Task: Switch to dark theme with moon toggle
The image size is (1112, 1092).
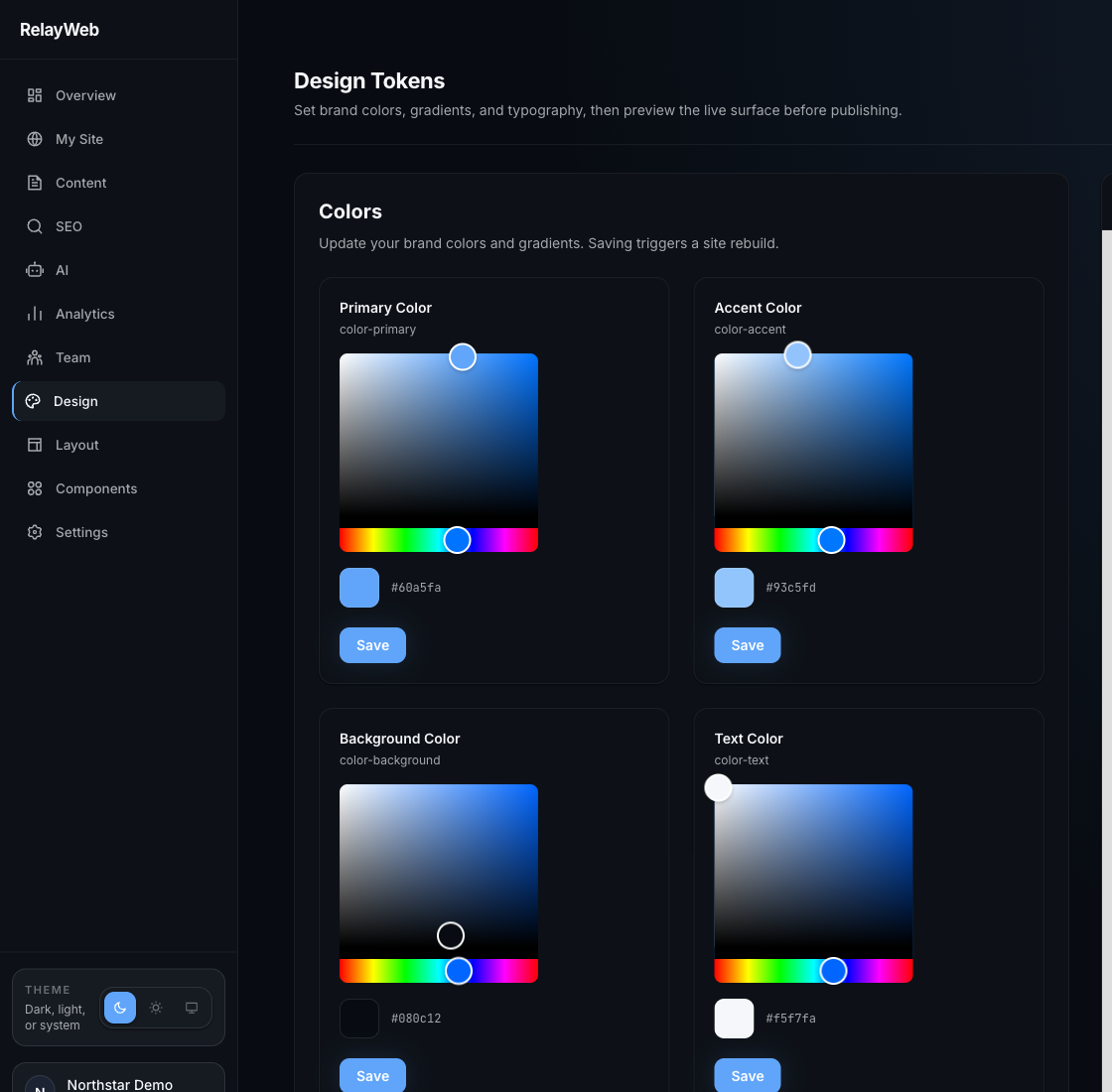Action: pyautogui.click(x=120, y=1008)
